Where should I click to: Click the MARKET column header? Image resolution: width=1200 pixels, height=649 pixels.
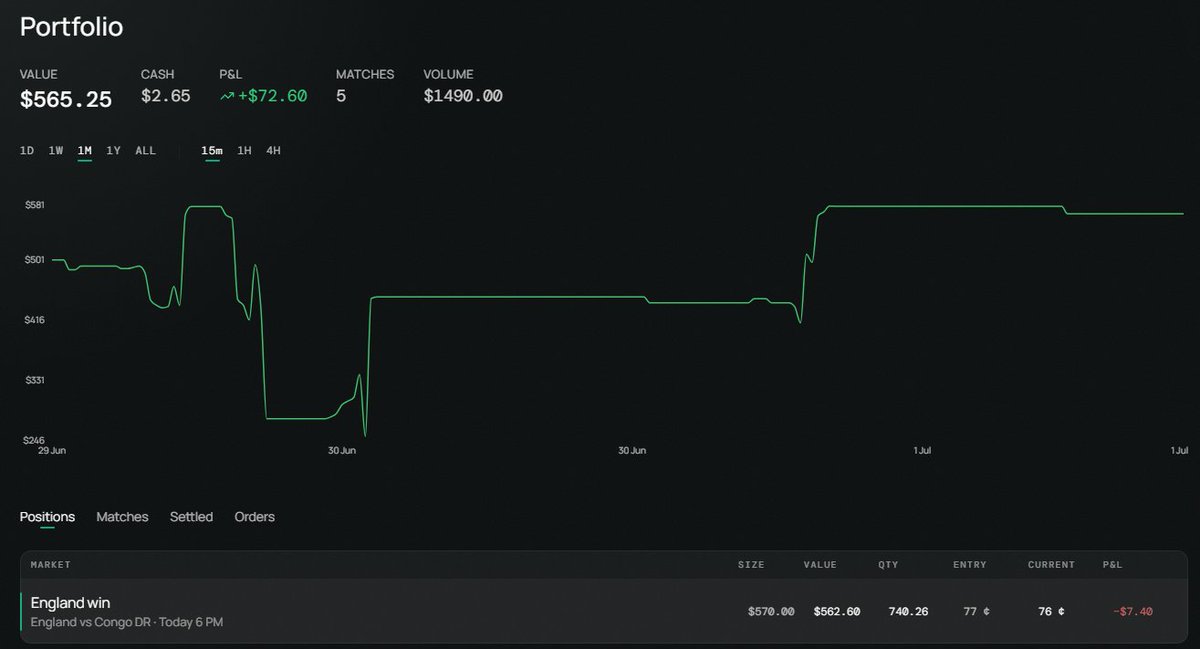[51, 565]
